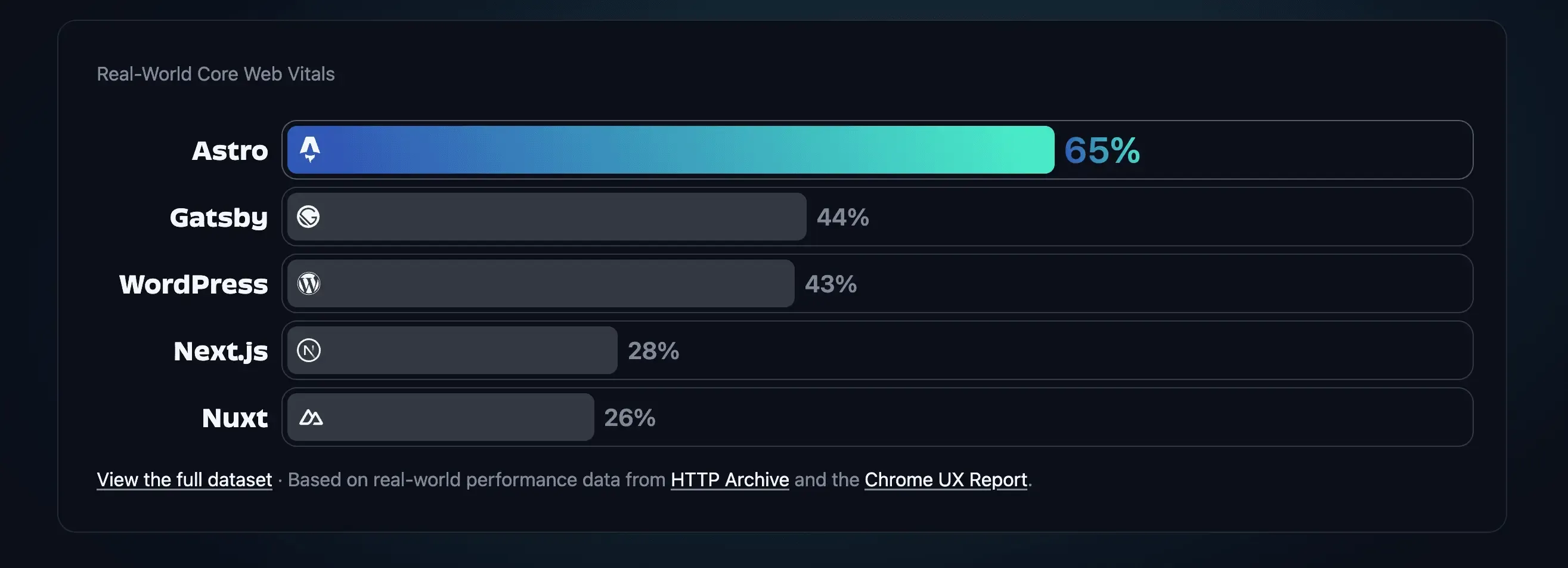Viewport: 1568px width, 568px height.
Task: Click the Gatsby logo icon
Action: 309,217
